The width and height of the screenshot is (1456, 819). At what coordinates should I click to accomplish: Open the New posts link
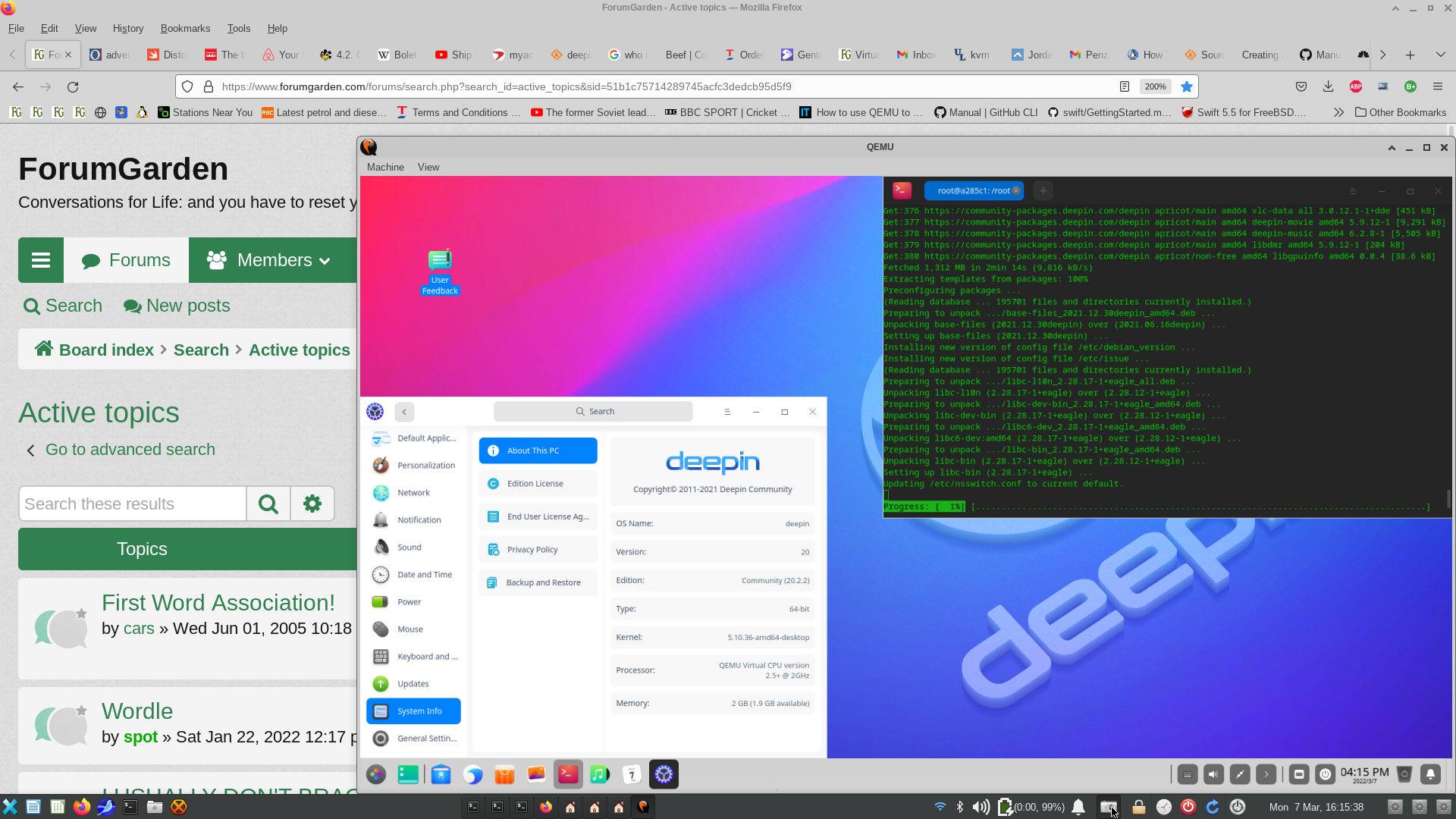[x=177, y=306]
